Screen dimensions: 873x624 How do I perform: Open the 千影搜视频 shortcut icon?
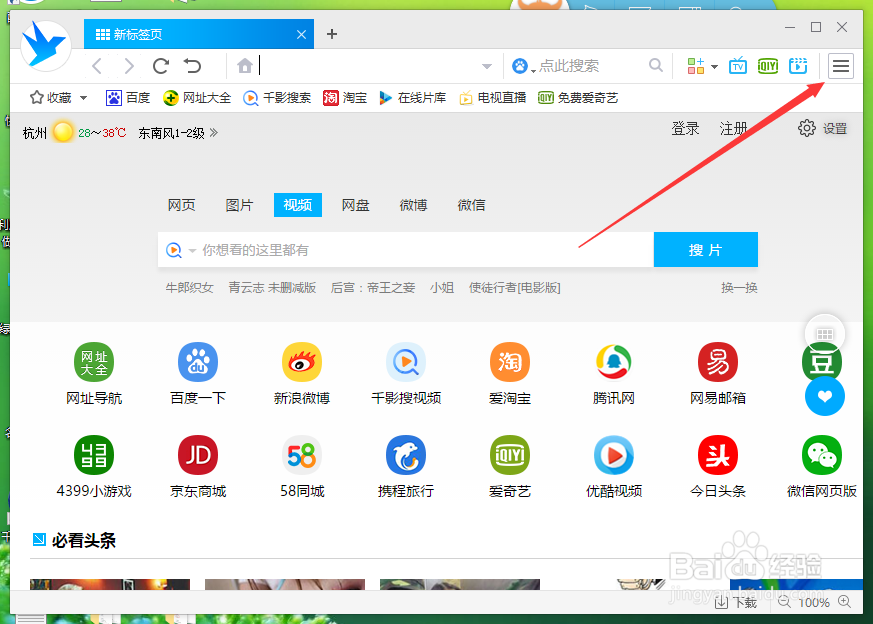point(406,362)
